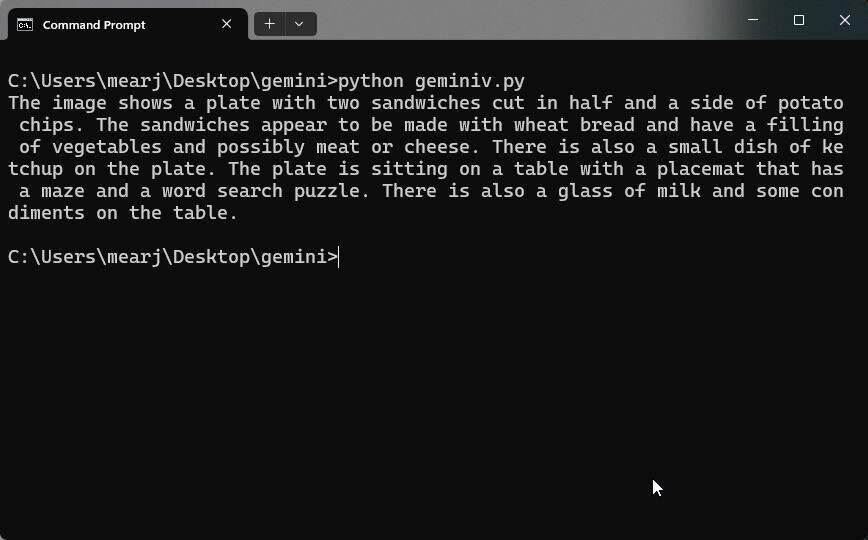
Task: Click the word 'cheese.' in the output
Action: (442, 147)
